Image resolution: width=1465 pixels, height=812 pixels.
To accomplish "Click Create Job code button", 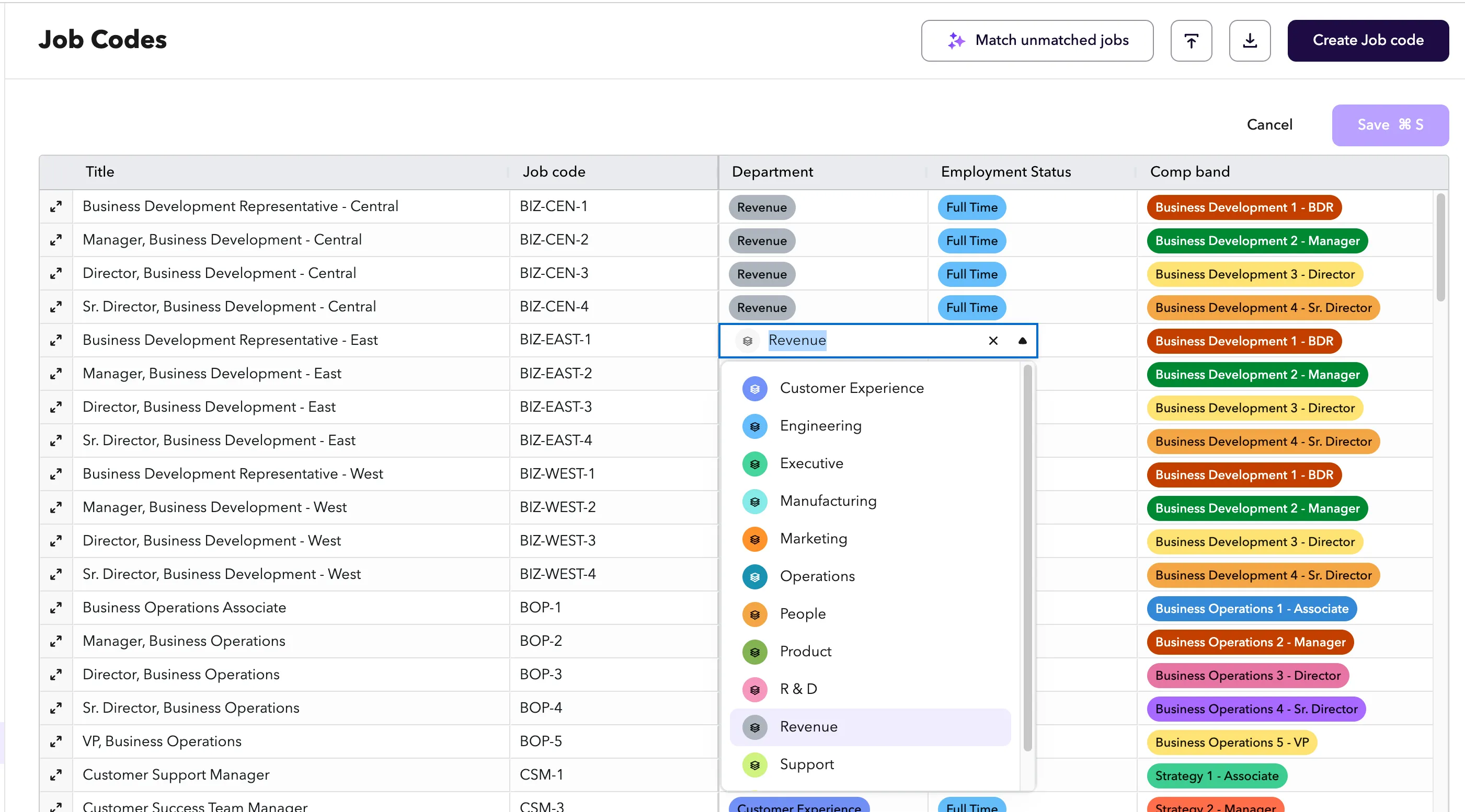I will (1368, 40).
